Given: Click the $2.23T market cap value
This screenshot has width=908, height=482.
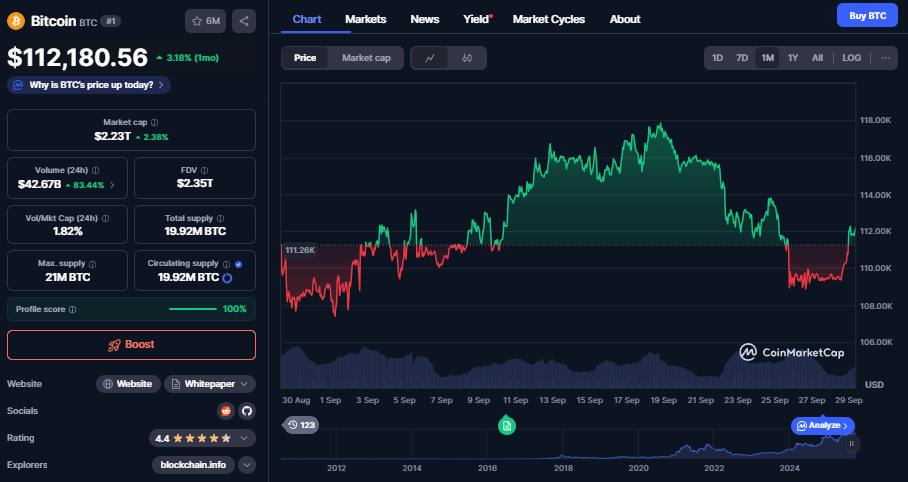Looking at the screenshot, I should pos(112,137).
